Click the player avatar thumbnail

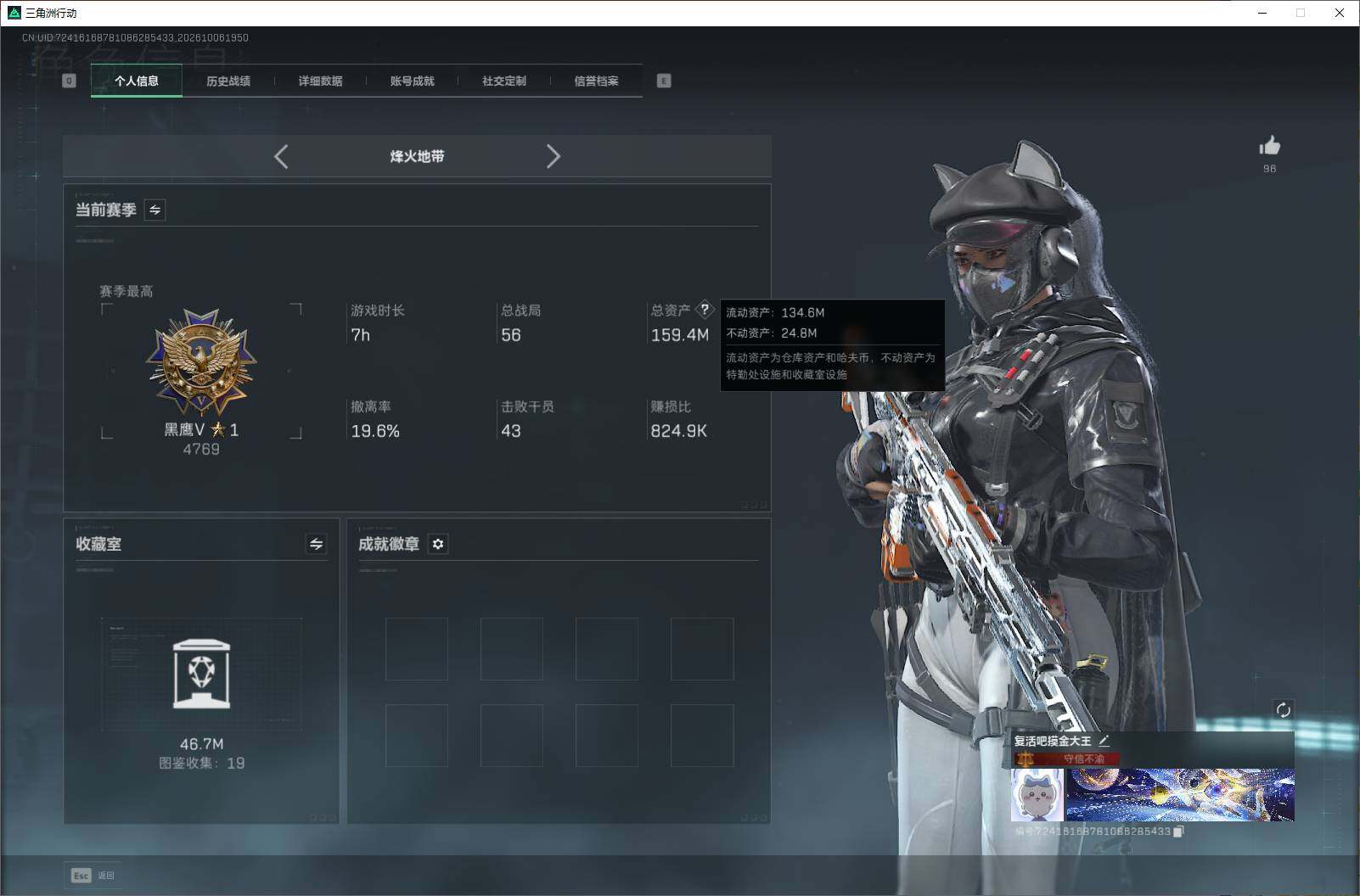[x=1037, y=795]
